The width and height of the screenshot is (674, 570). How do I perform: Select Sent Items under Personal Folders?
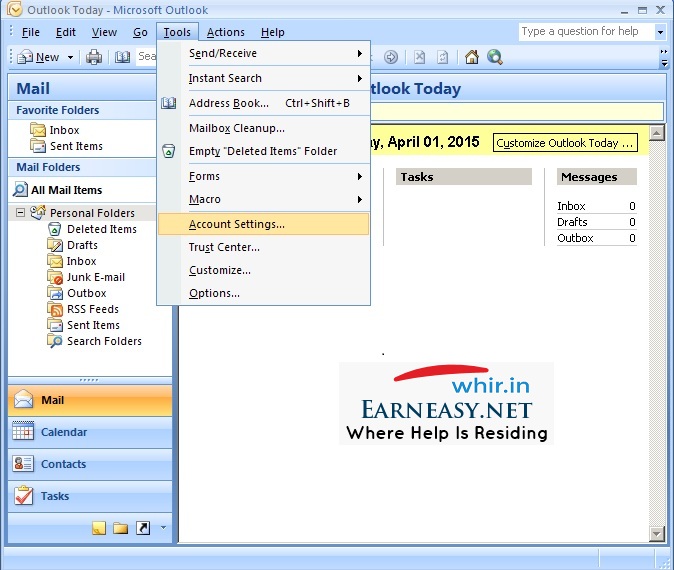click(x=93, y=325)
